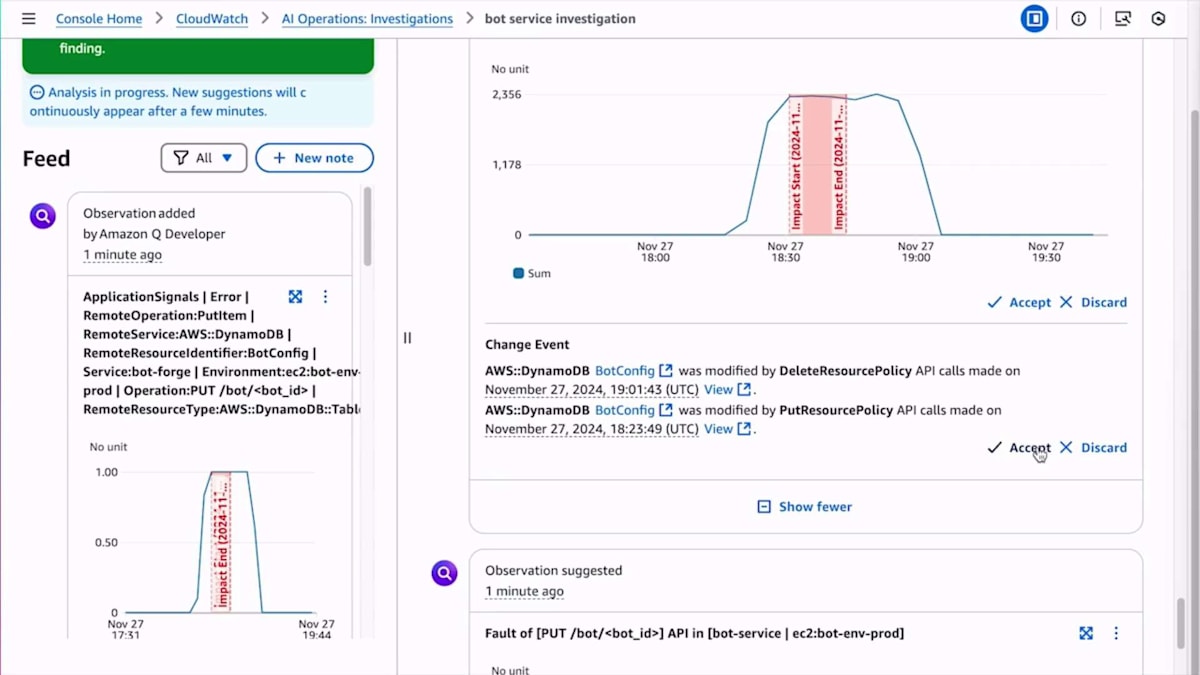
Task: Click the Feed panel vertical scrollbar
Action: click(368, 225)
